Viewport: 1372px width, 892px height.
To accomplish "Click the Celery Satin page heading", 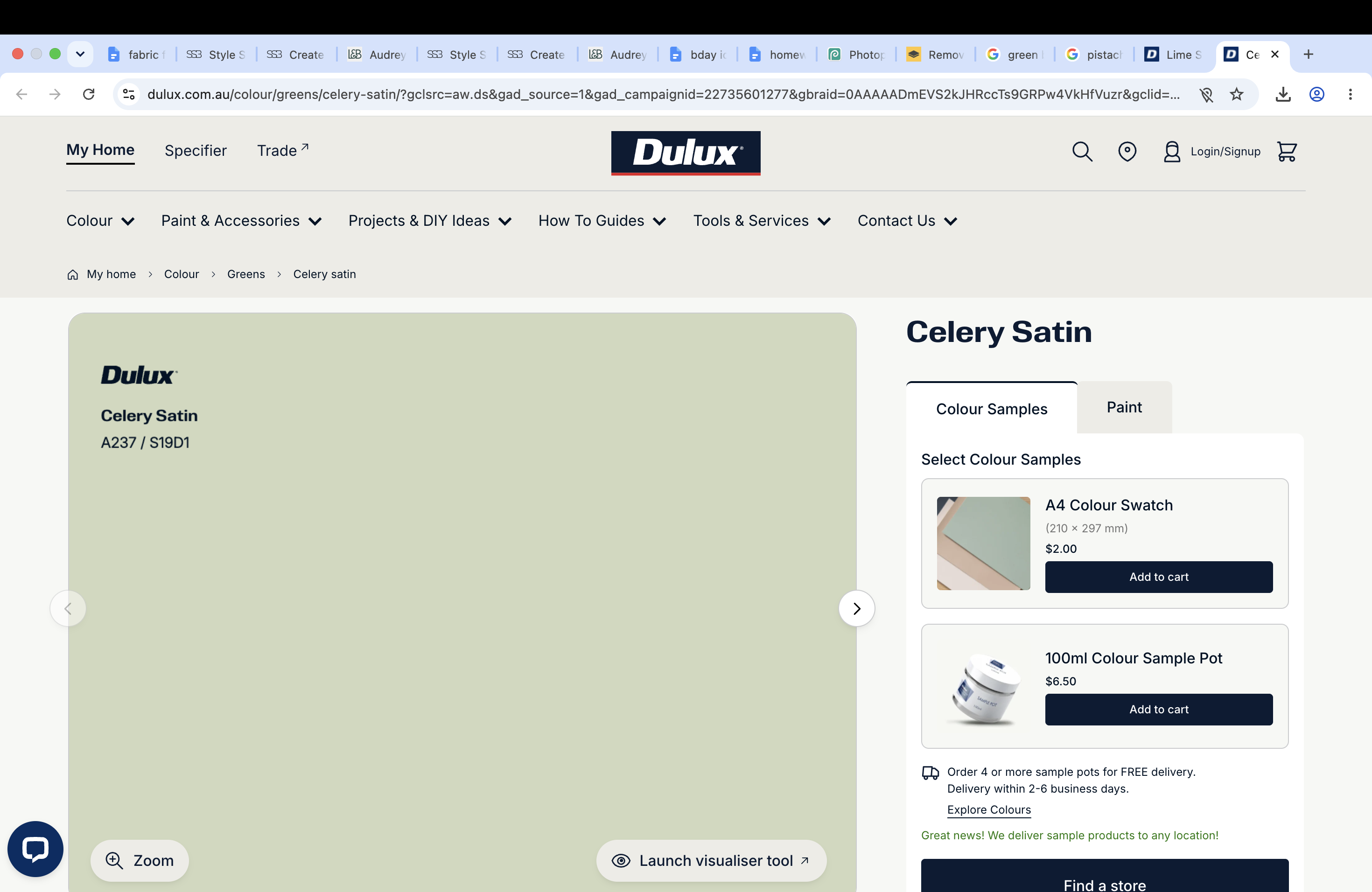I will tap(999, 332).
